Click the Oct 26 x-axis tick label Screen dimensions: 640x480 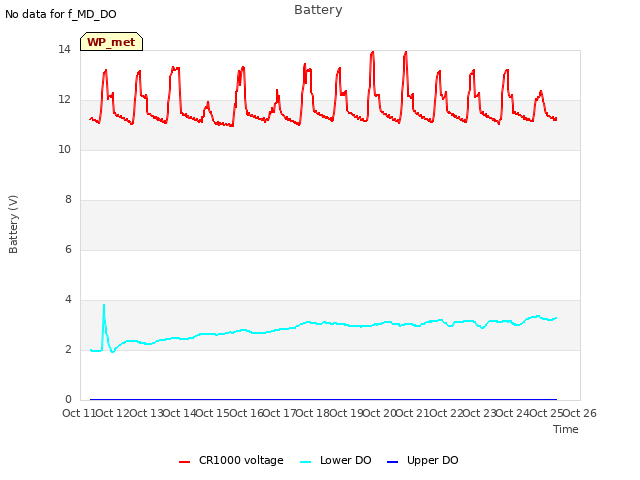tap(580, 413)
